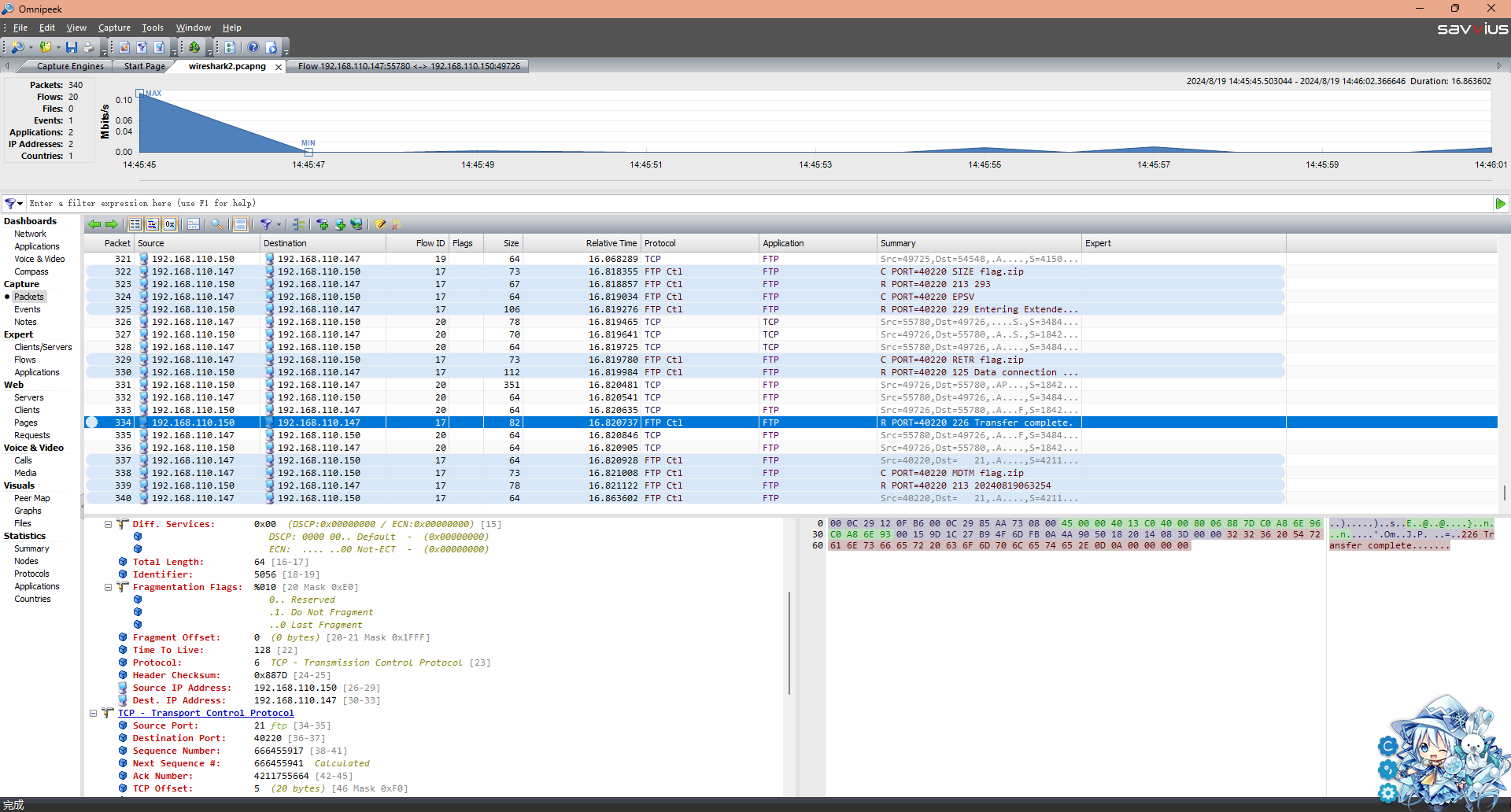1511x812 pixels.
Task: Toggle the Show Decode view button
Action: coord(153,224)
